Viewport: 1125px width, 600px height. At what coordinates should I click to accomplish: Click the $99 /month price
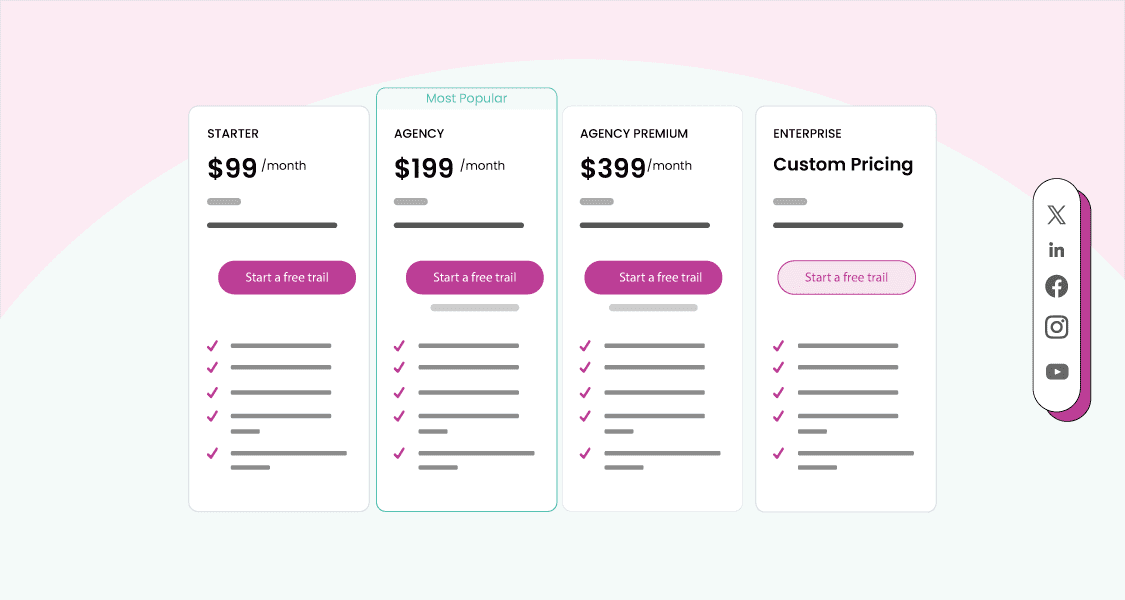pyautogui.click(x=257, y=168)
